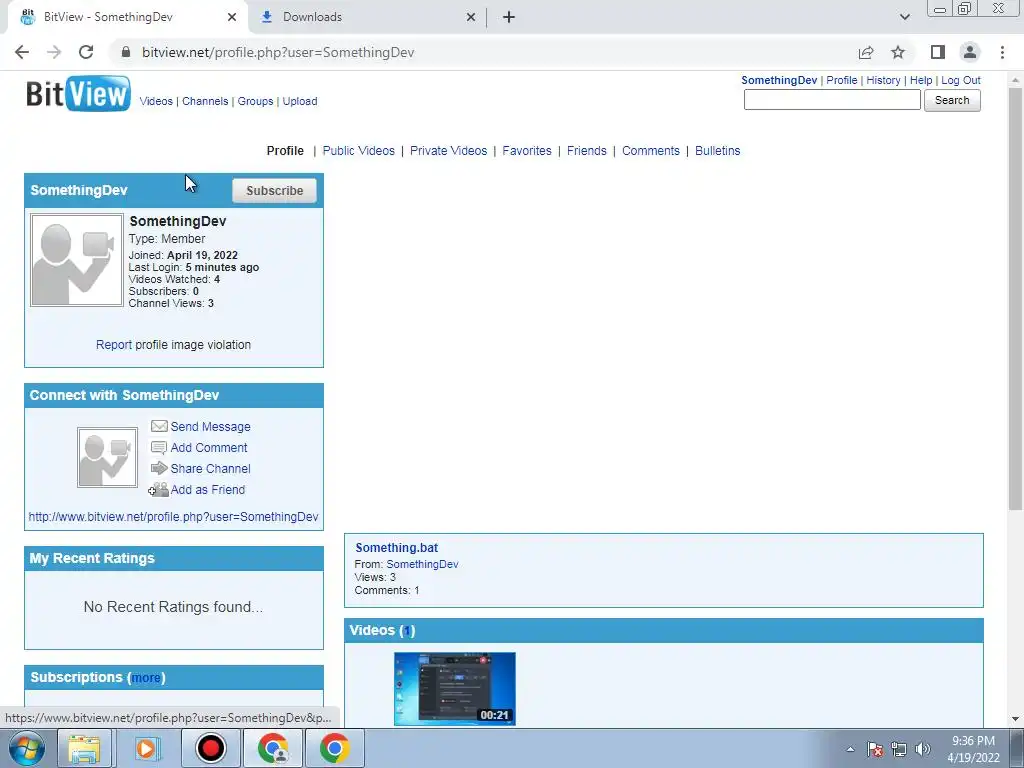
Task: Click the Subscribe button
Action: 274,191
